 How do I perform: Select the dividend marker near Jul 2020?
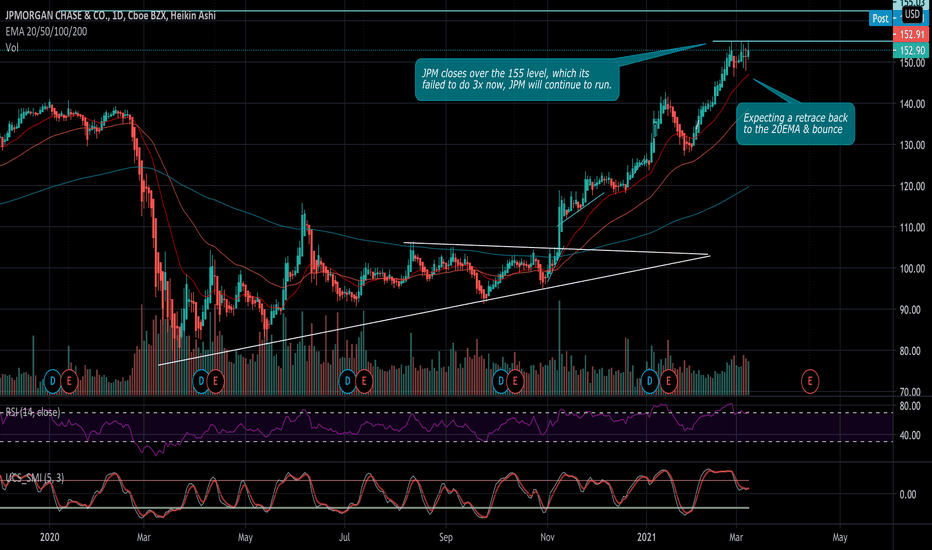(x=347, y=381)
